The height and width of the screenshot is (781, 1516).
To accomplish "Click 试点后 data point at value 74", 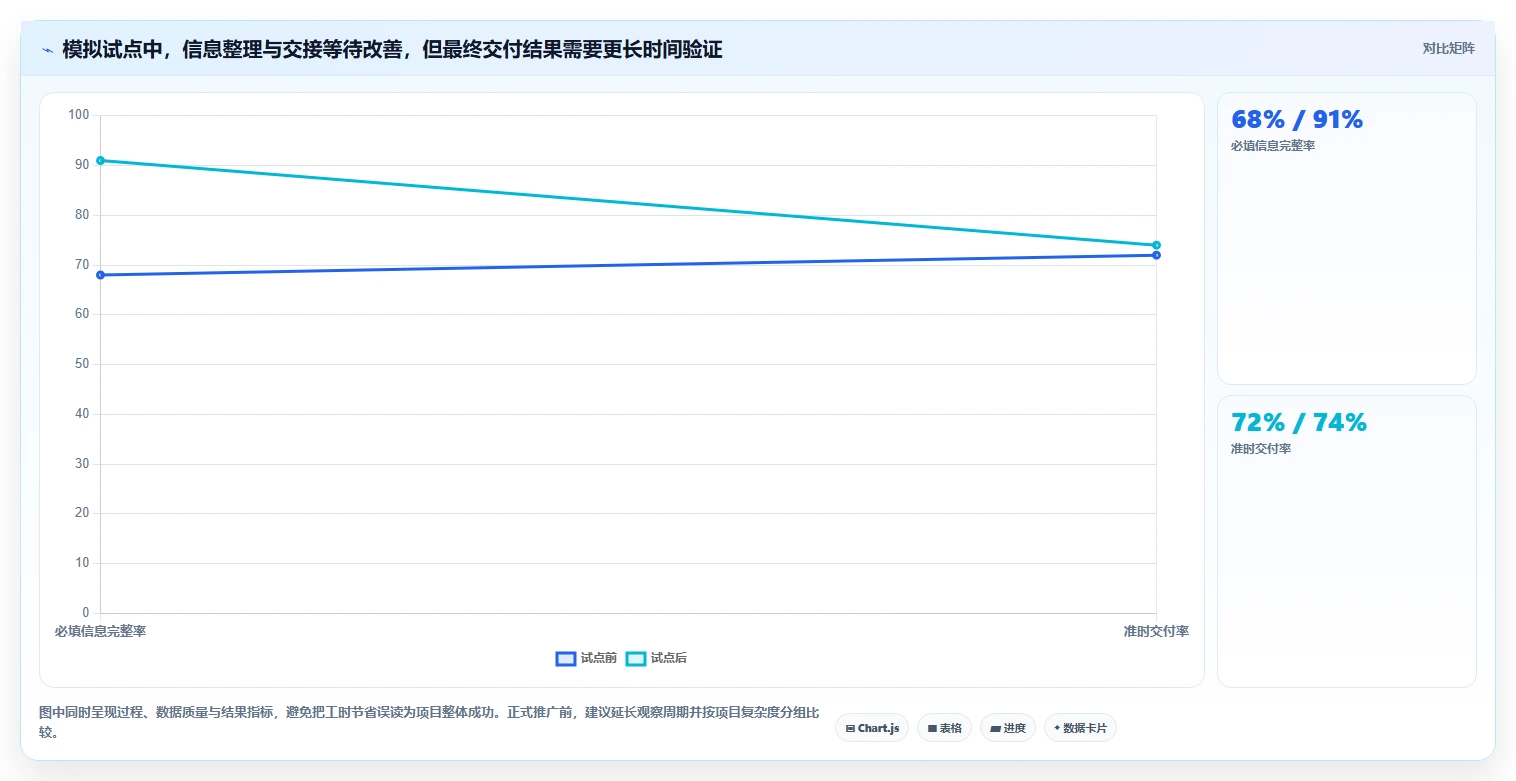I will [1156, 245].
